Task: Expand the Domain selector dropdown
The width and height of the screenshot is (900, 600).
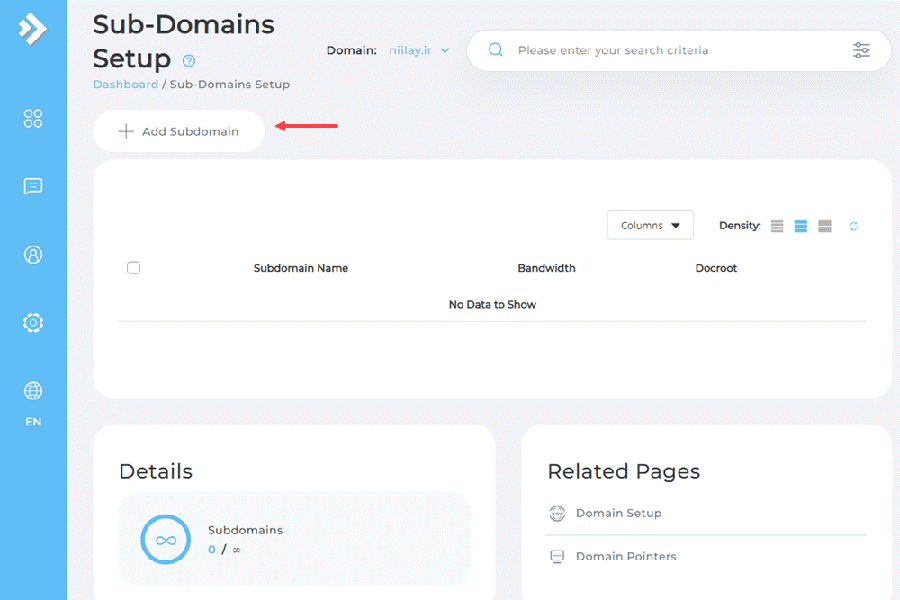Action: [420, 50]
